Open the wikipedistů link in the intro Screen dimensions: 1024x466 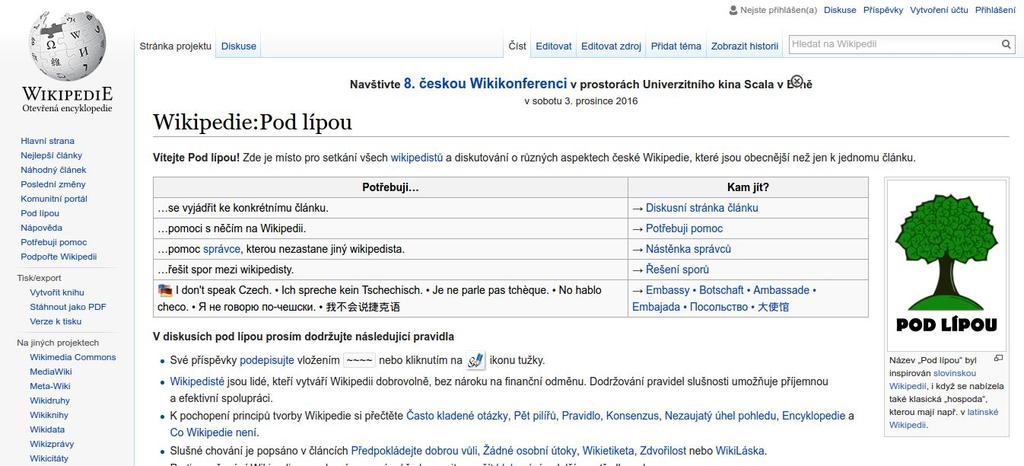click(x=417, y=157)
